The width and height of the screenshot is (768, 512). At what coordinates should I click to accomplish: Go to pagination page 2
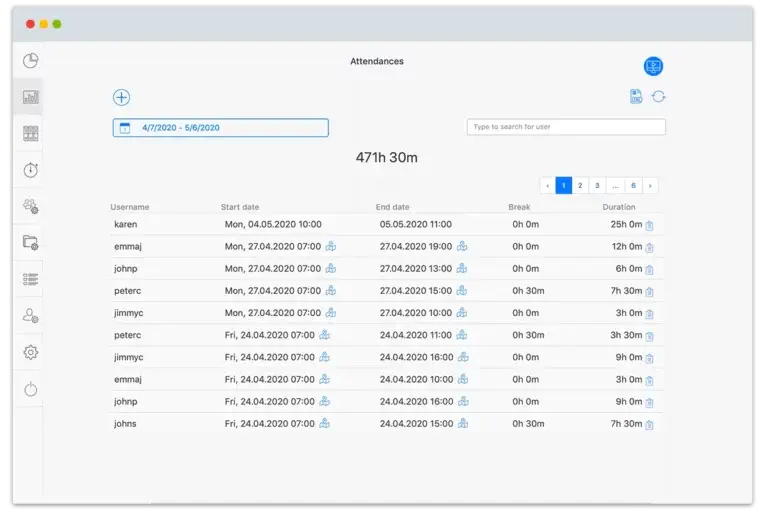[x=580, y=186]
